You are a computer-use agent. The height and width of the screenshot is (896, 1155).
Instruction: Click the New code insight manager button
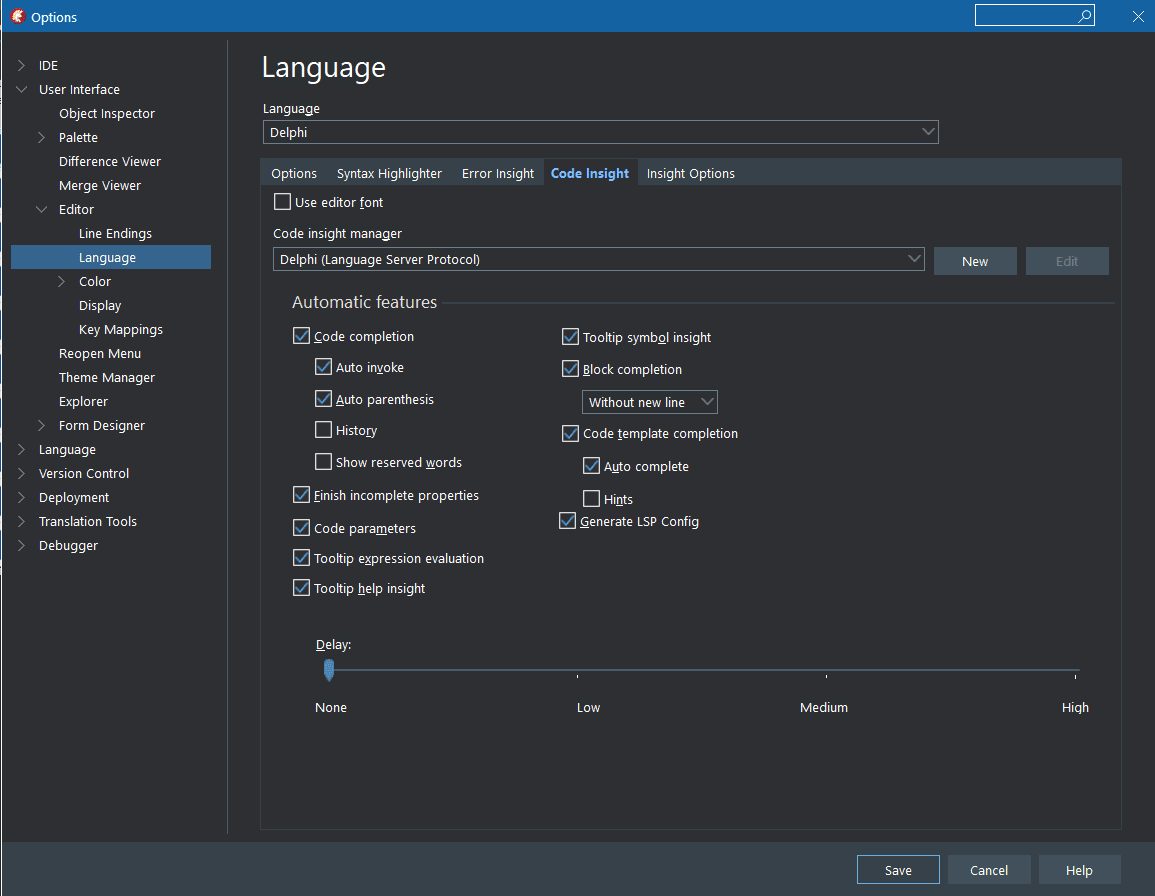pyautogui.click(x=974, y=260)
